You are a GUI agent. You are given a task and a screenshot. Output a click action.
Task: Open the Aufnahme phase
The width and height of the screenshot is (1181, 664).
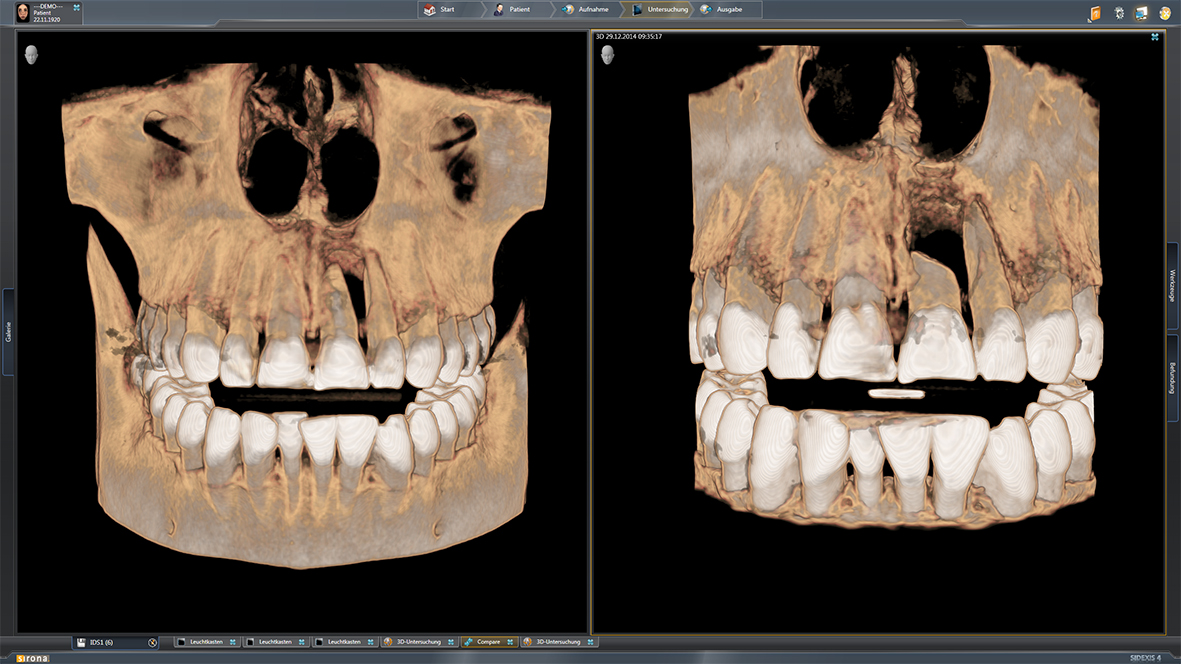pyautogui.click(x=588, y=9)
